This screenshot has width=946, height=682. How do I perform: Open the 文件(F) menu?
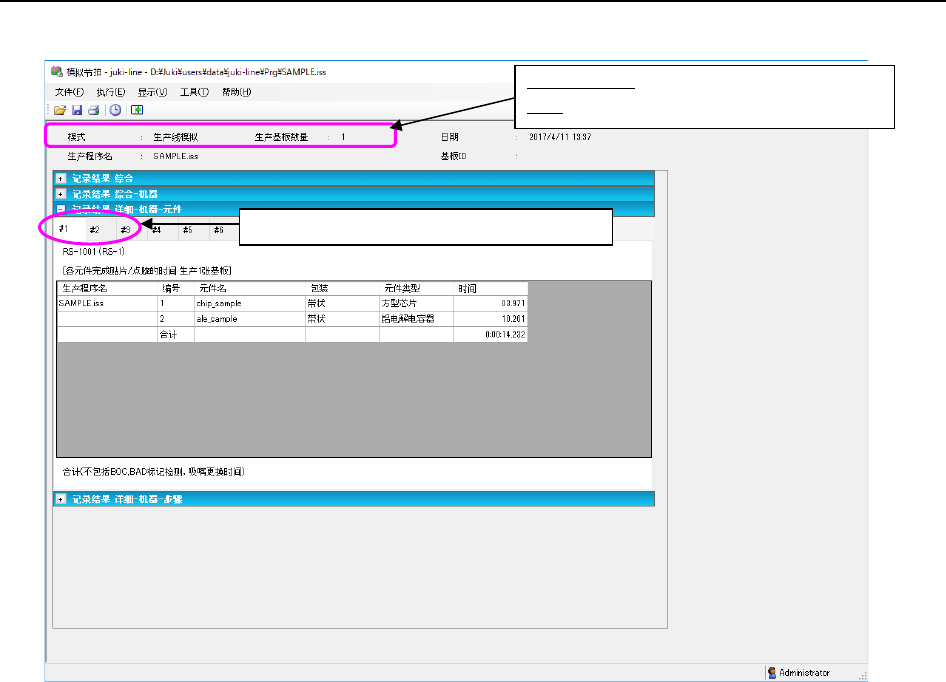69,92
